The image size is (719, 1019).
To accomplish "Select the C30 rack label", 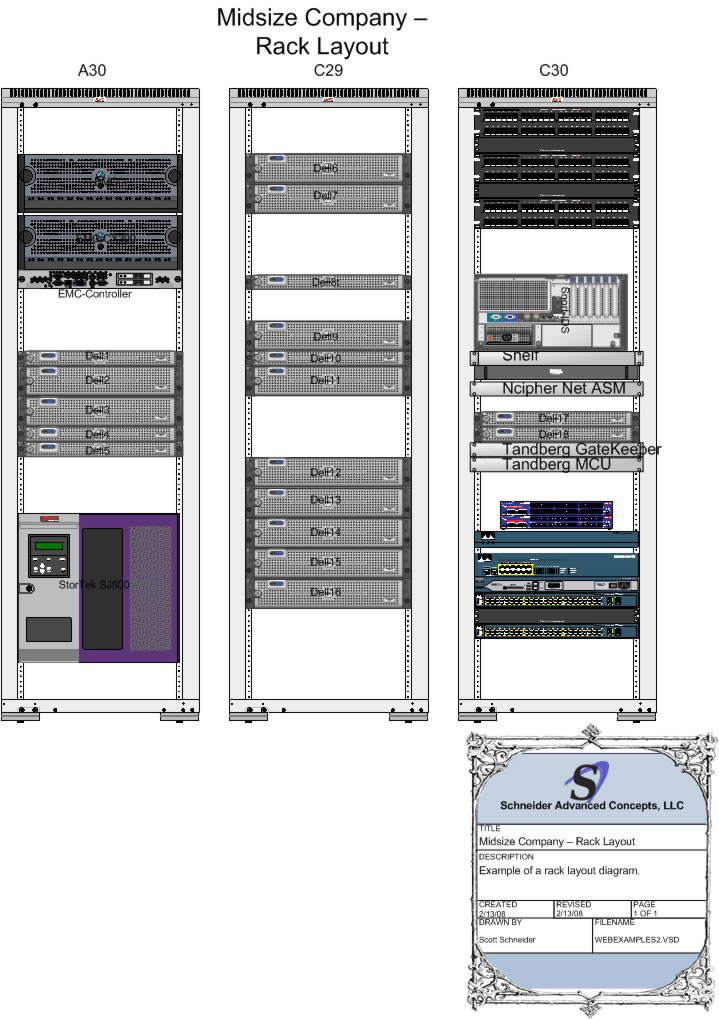I will pyautogui.click(x=554, y=70).
